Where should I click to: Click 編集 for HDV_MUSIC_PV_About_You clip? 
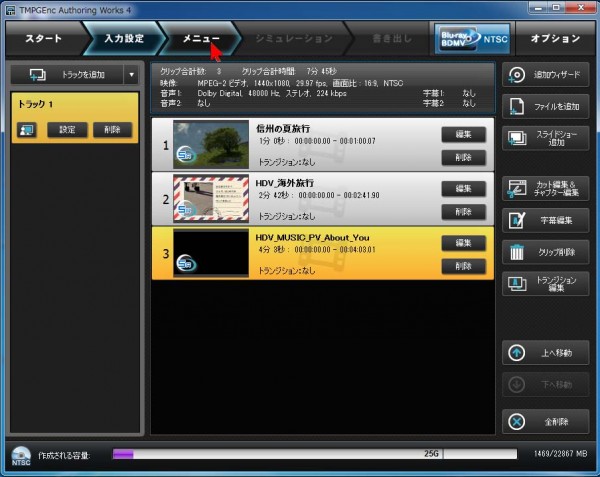[x=463, y=243]
